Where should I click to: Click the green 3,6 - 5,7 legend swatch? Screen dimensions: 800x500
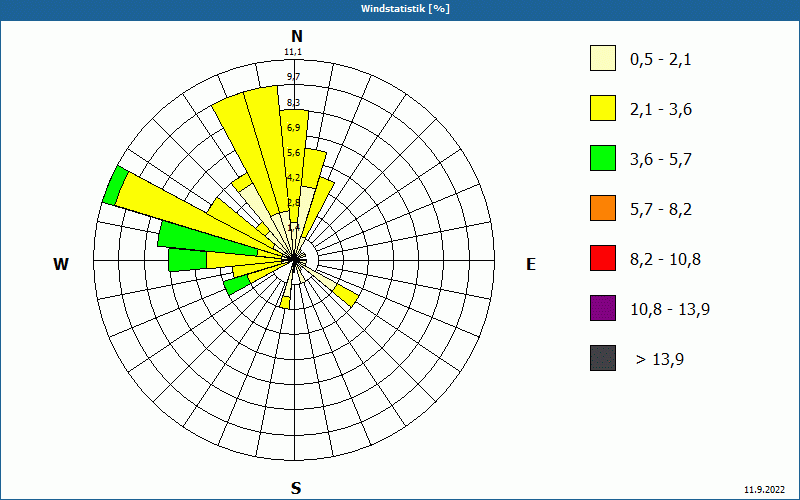(x=603, y=158)
